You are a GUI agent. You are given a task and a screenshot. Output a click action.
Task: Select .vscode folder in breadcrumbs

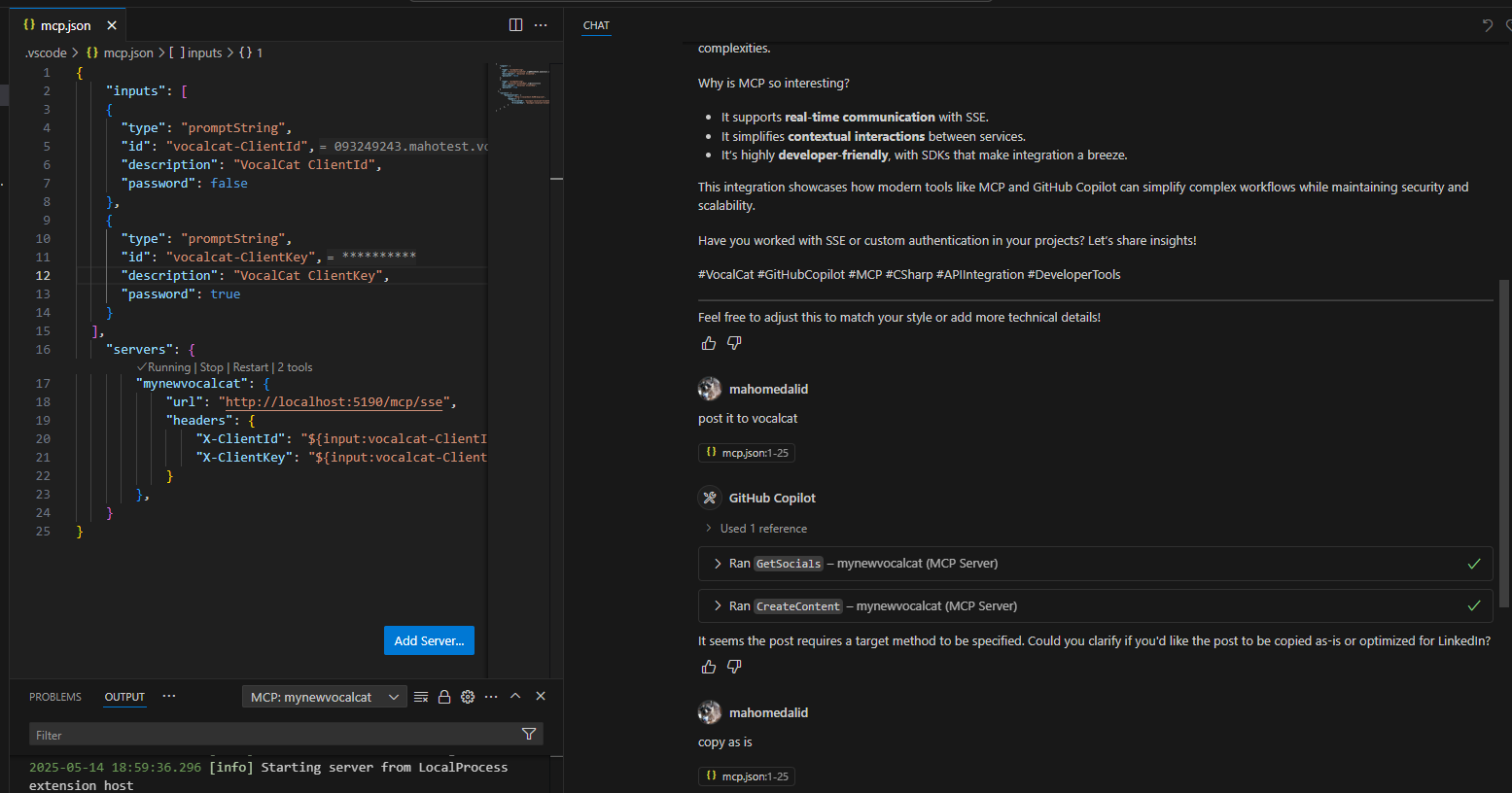[46, 53]
